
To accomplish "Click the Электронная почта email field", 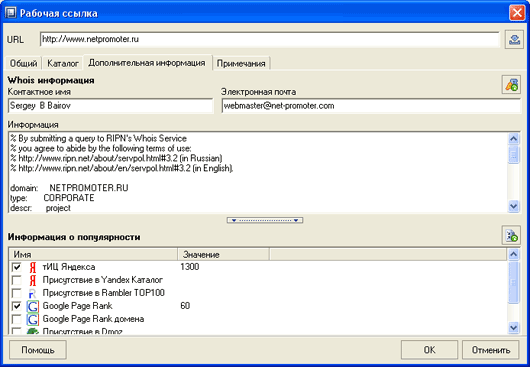I will tap(371, 106).
